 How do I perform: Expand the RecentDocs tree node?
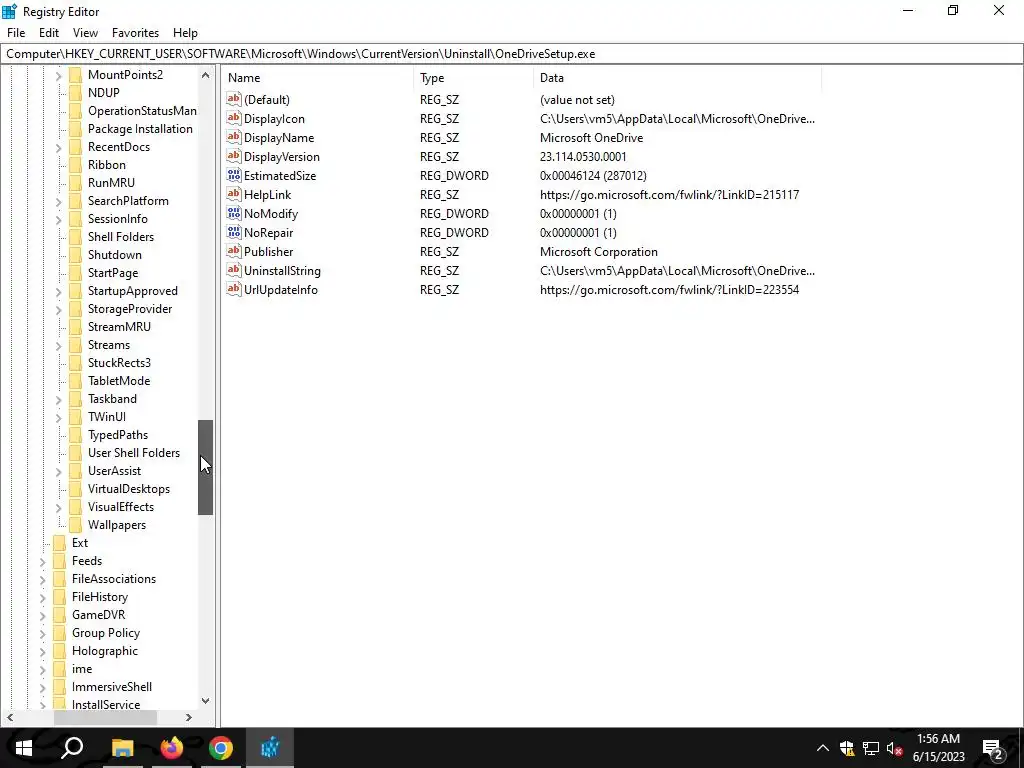(58, 147)
